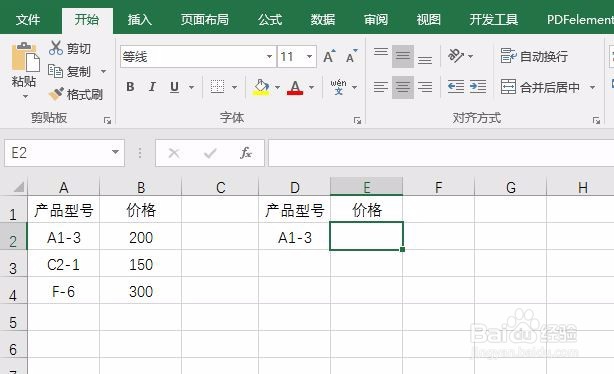Viewport: 614px width, 374px height.
Task: Click the formula Cancel X button
Action: tap(174, 153)
